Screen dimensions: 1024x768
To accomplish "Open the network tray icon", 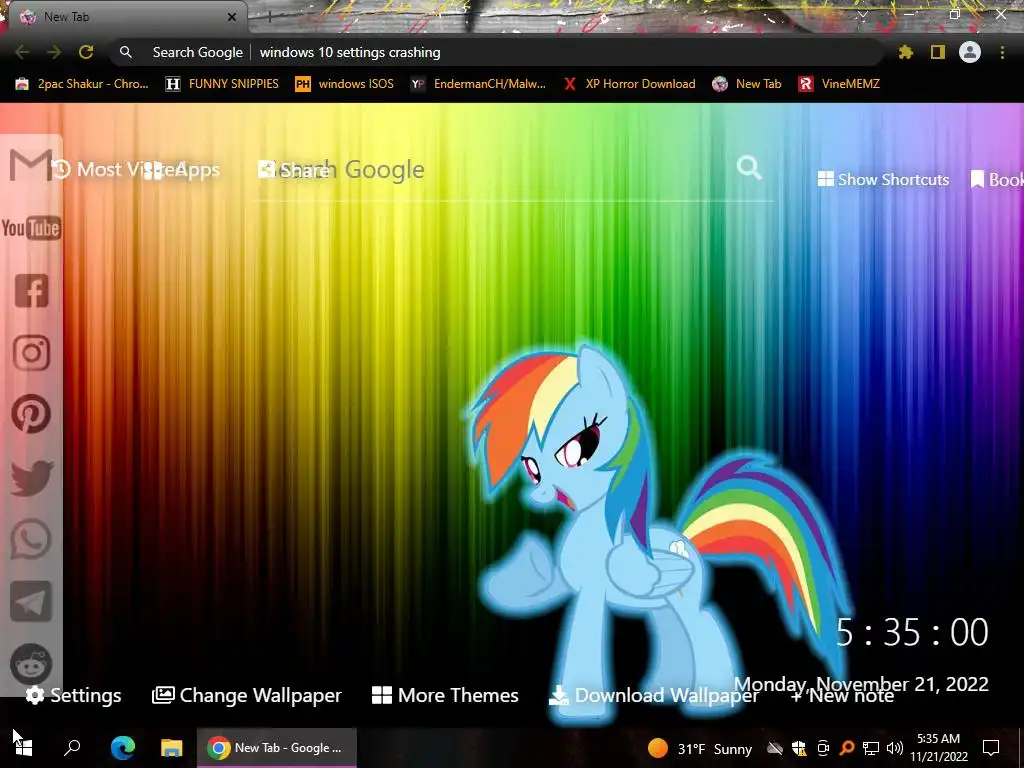I will tap(871, 748).
